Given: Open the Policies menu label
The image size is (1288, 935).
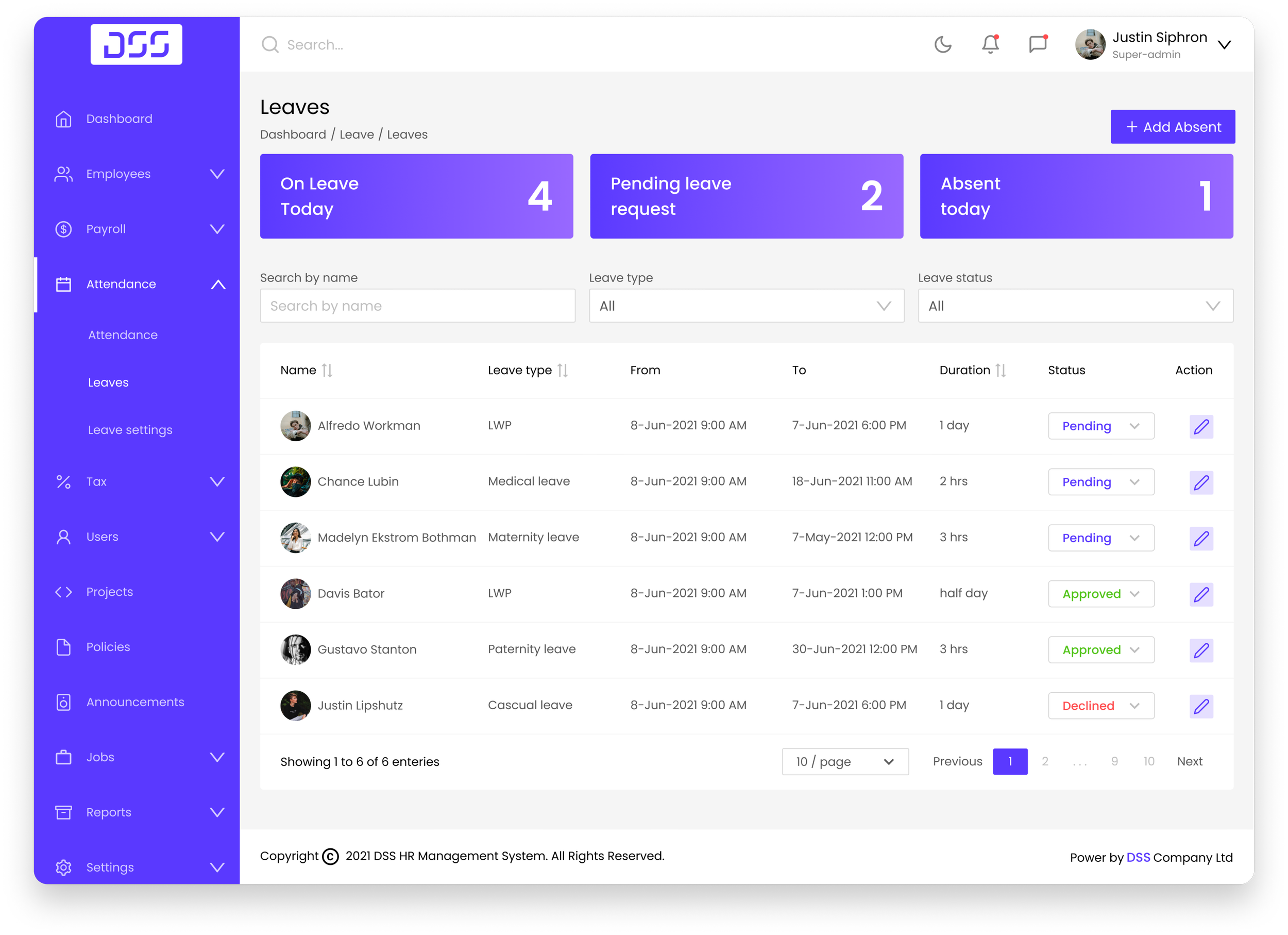Looking at the screenshot, I should coord(108,647).
